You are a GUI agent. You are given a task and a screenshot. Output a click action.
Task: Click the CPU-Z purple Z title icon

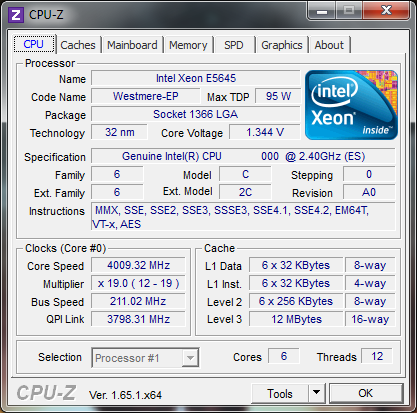16,15
